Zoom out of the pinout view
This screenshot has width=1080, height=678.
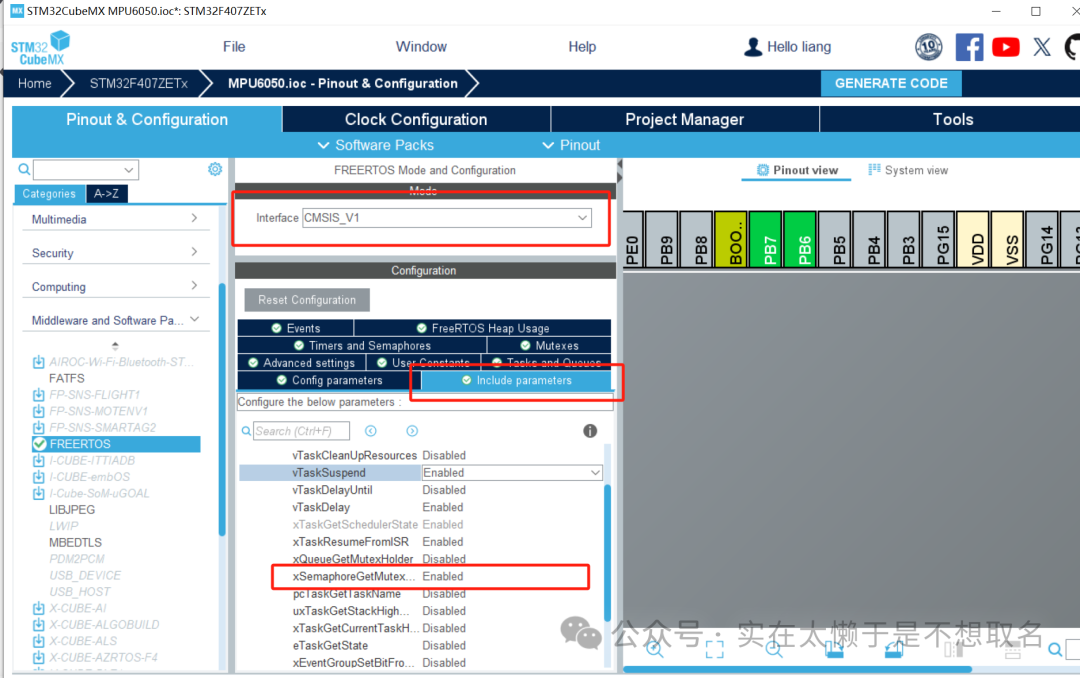pyautogui.click(x=774, y=648)
